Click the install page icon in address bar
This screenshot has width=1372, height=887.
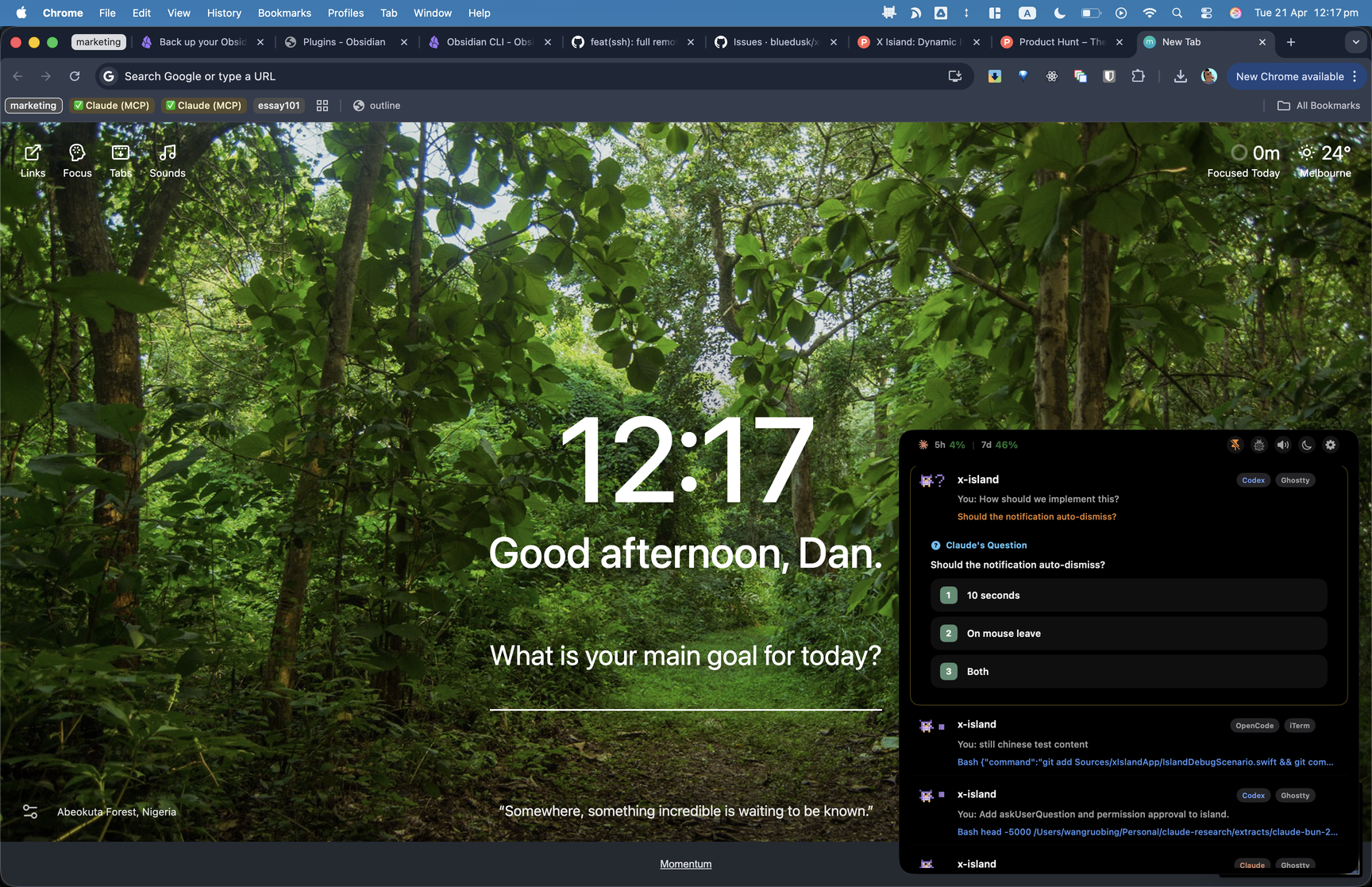[955, 76]
